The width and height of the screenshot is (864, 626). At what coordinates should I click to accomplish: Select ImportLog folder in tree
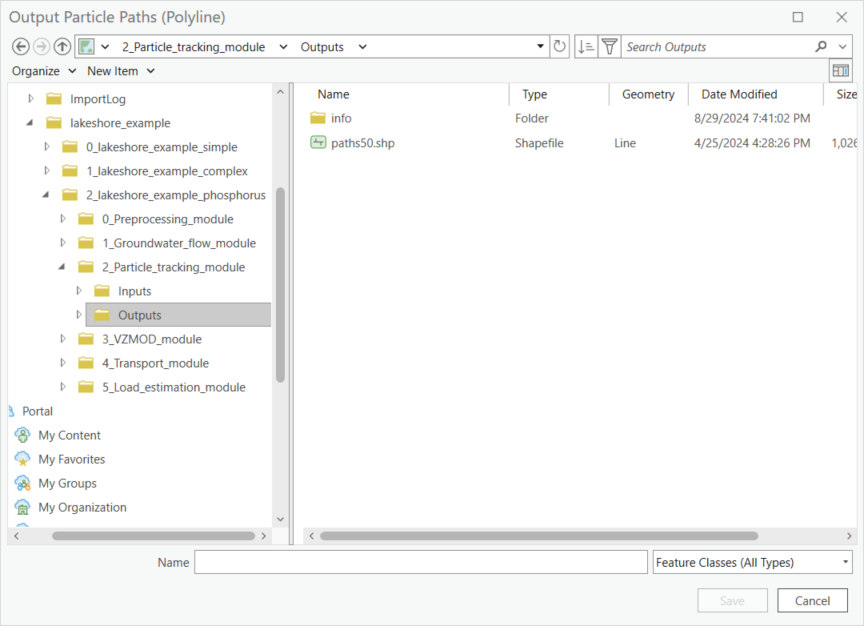click(98, 99)
